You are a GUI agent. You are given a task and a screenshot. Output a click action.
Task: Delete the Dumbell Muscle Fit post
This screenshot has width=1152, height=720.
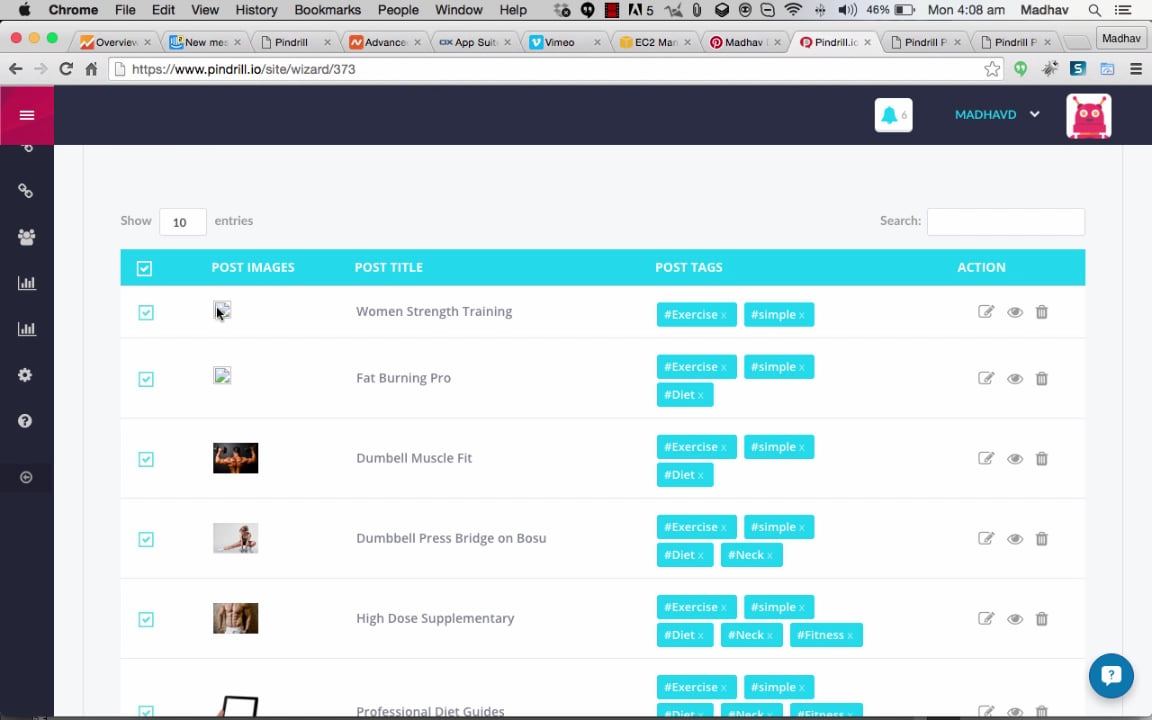[x=1041, y=459]
